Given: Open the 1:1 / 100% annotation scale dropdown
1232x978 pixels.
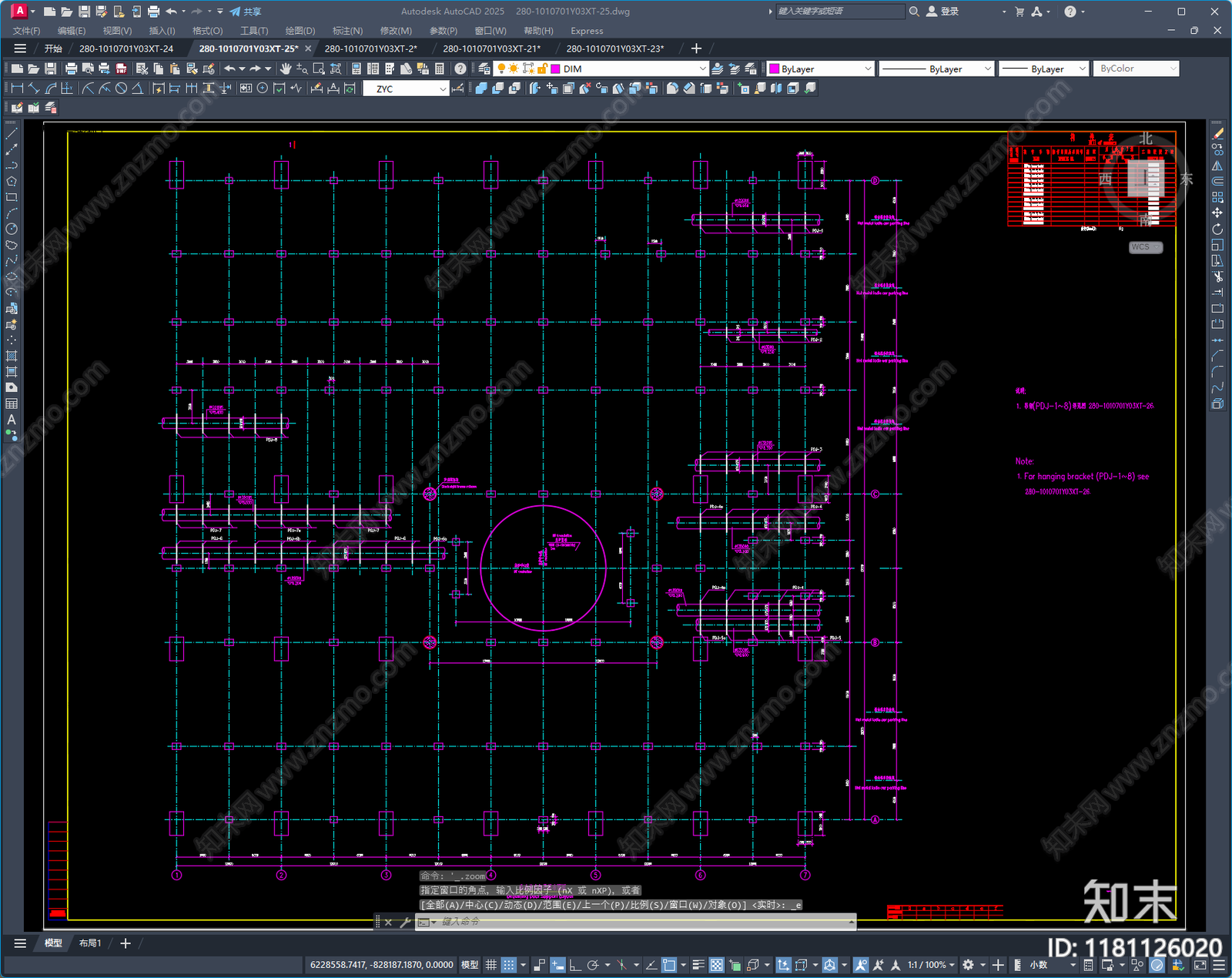Looking at the screenshot, I should pos(931,965).
